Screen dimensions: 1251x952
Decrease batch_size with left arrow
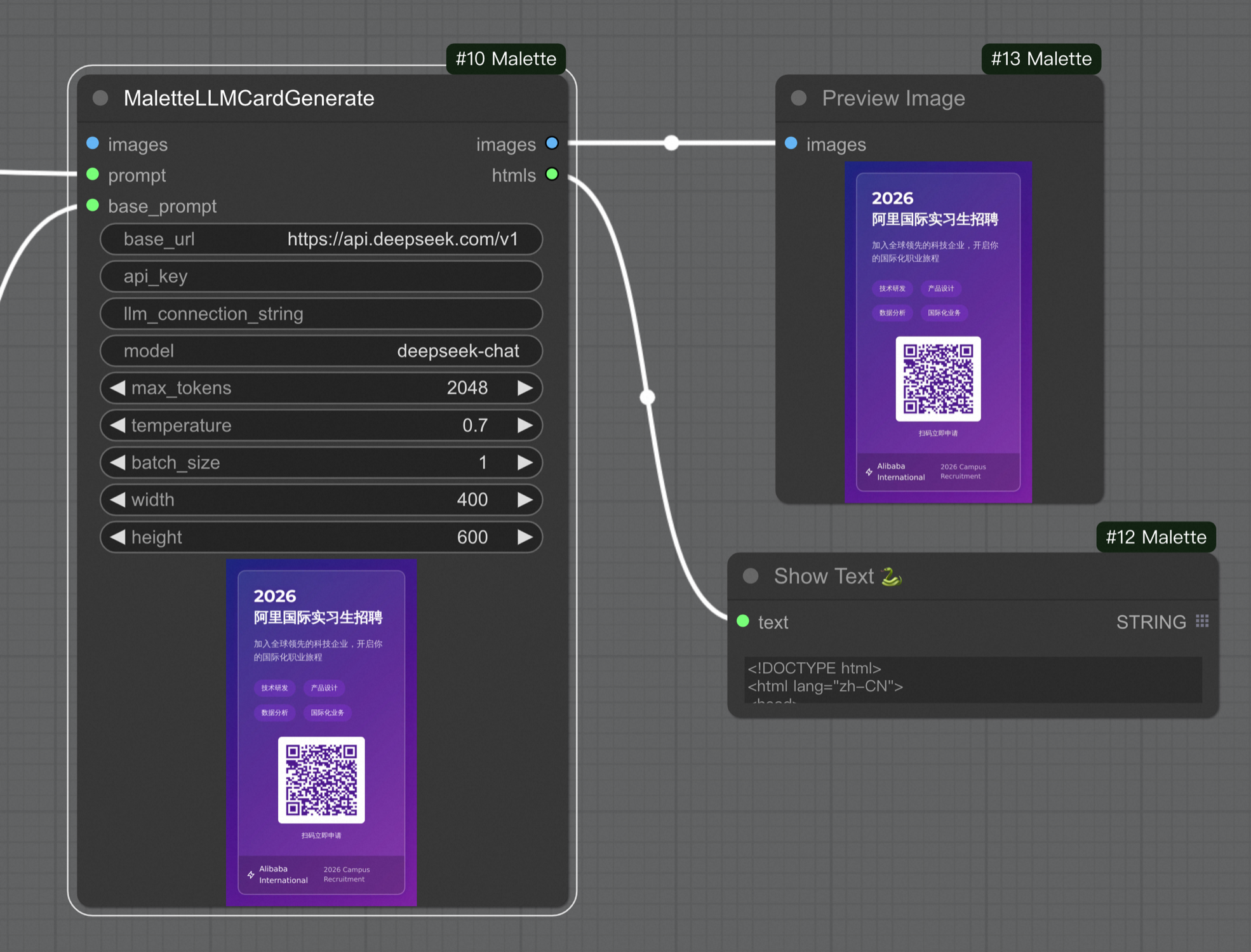pos(117,463)
